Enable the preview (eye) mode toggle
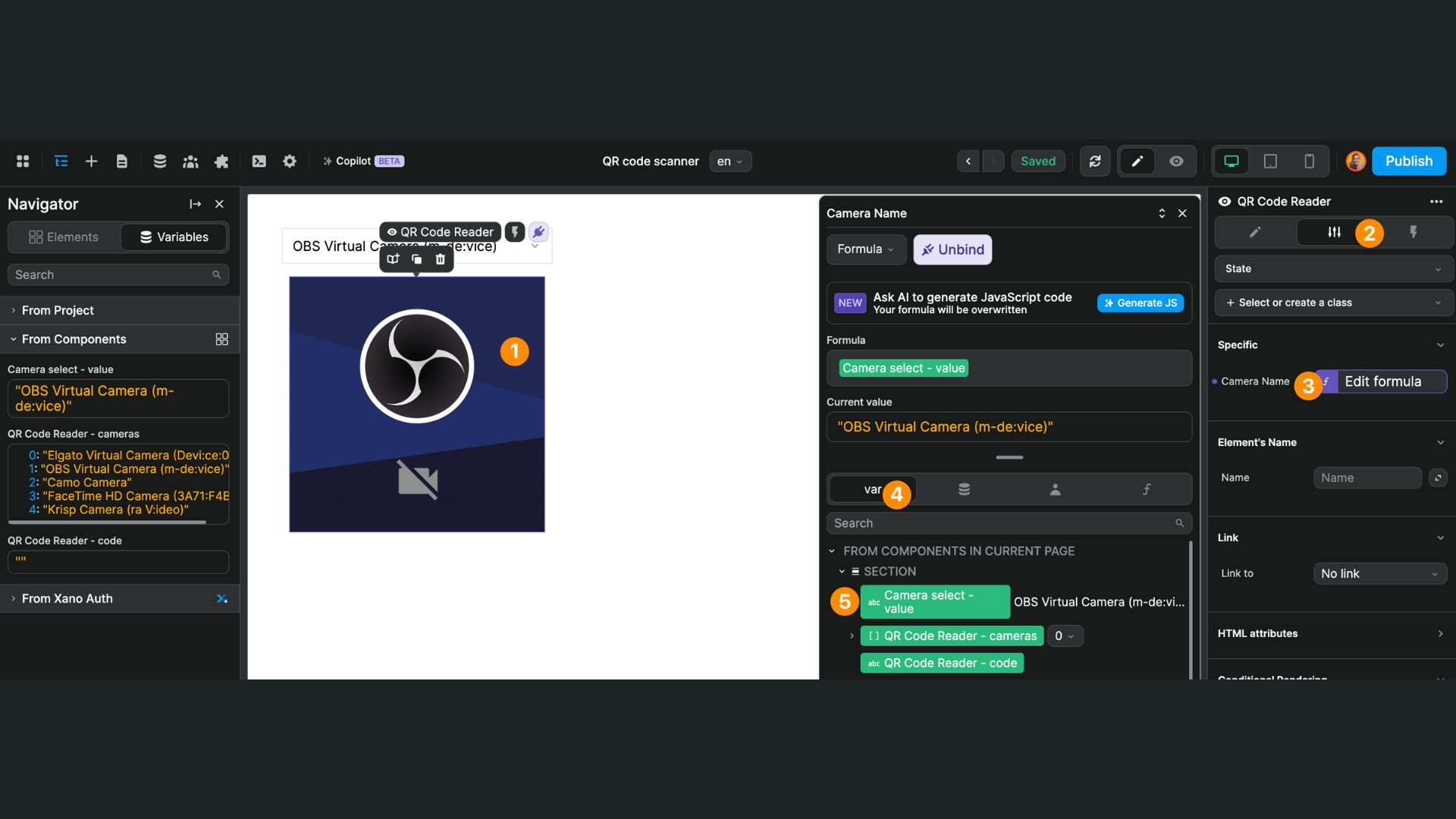The width and height of the screenshot is (1456, 819). click(1176, 161)
